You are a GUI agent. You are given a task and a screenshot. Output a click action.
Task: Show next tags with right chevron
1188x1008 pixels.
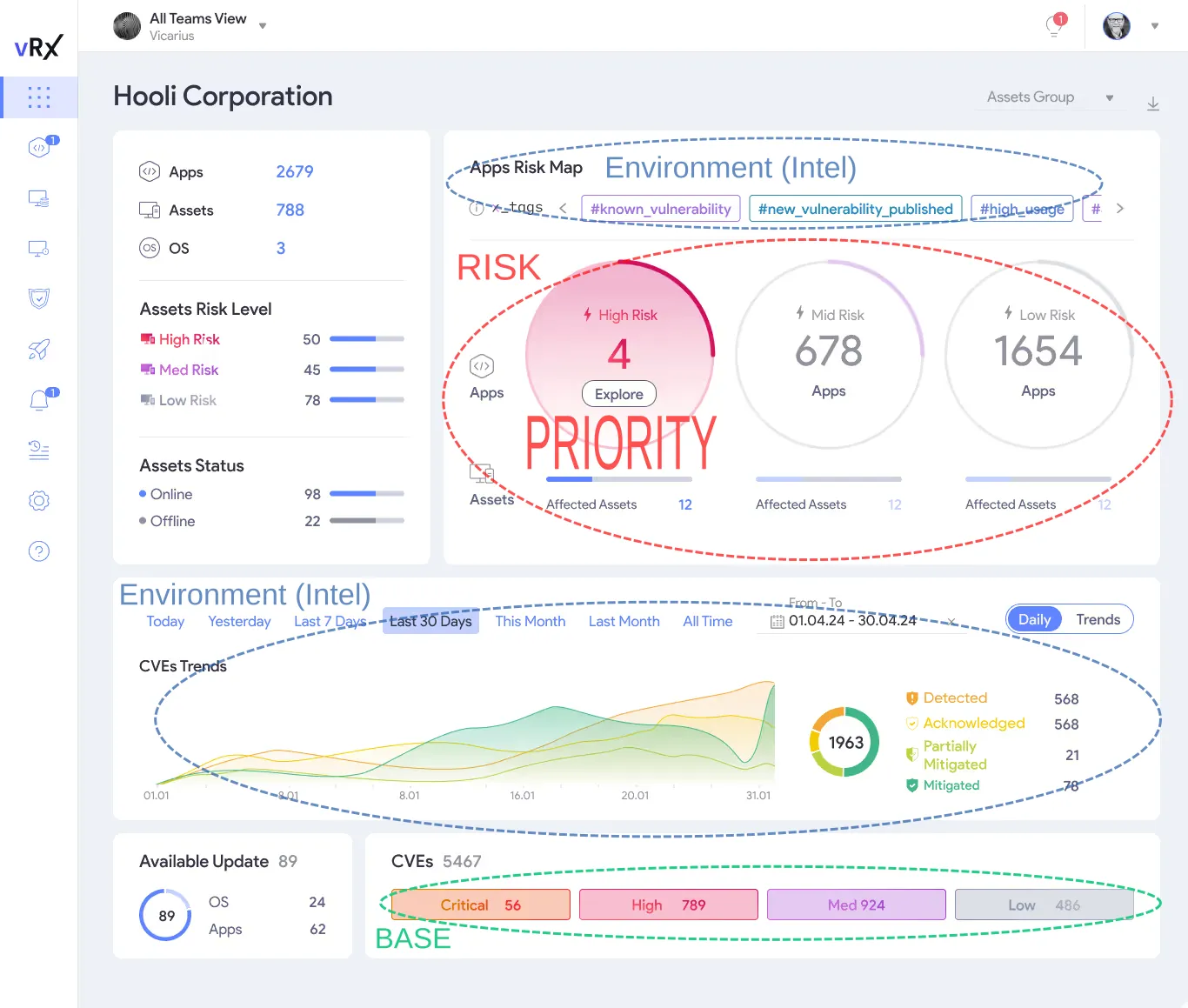coord(1120,209)
